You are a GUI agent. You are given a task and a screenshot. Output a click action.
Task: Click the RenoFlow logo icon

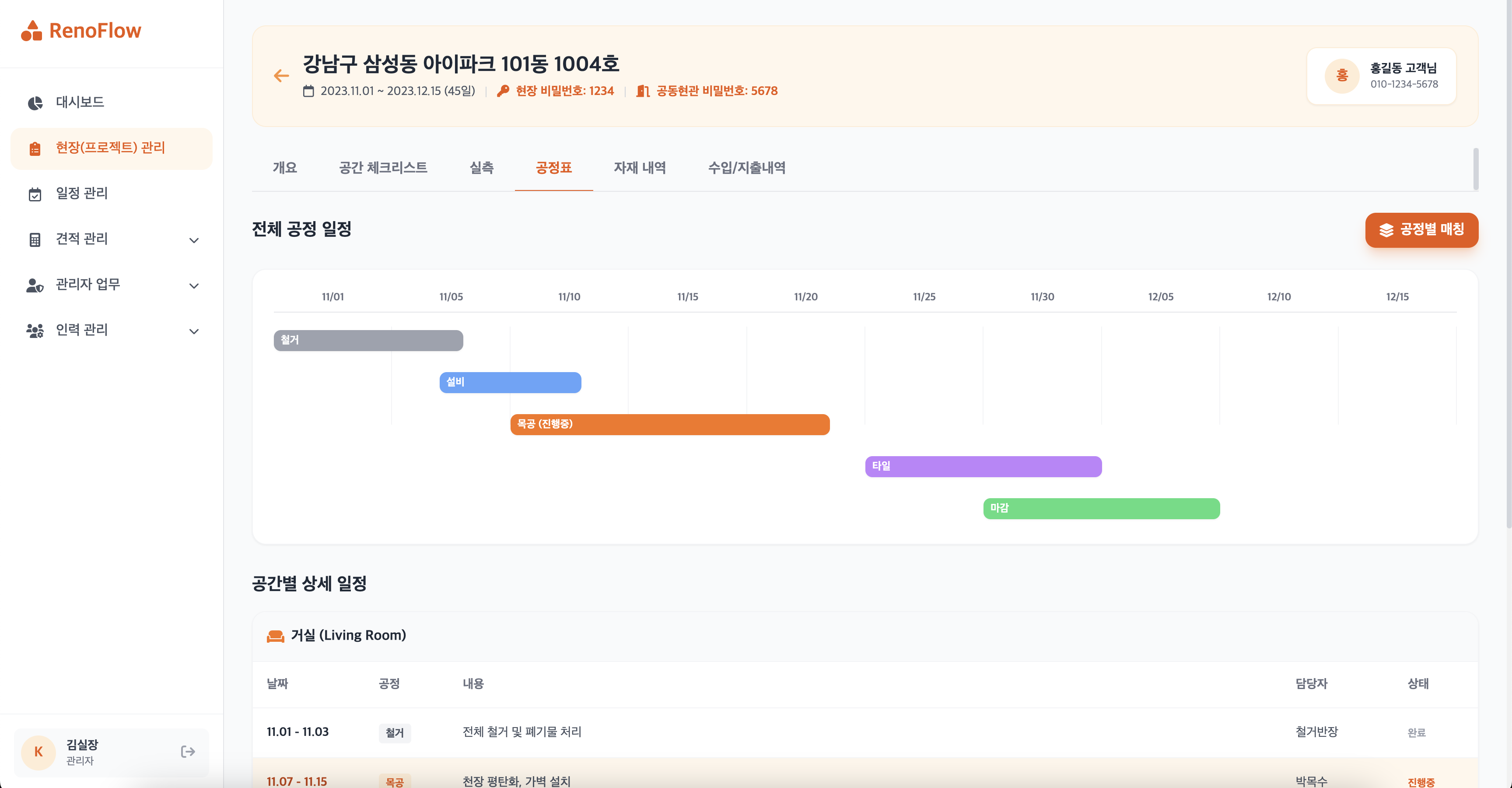click(31, 31)
